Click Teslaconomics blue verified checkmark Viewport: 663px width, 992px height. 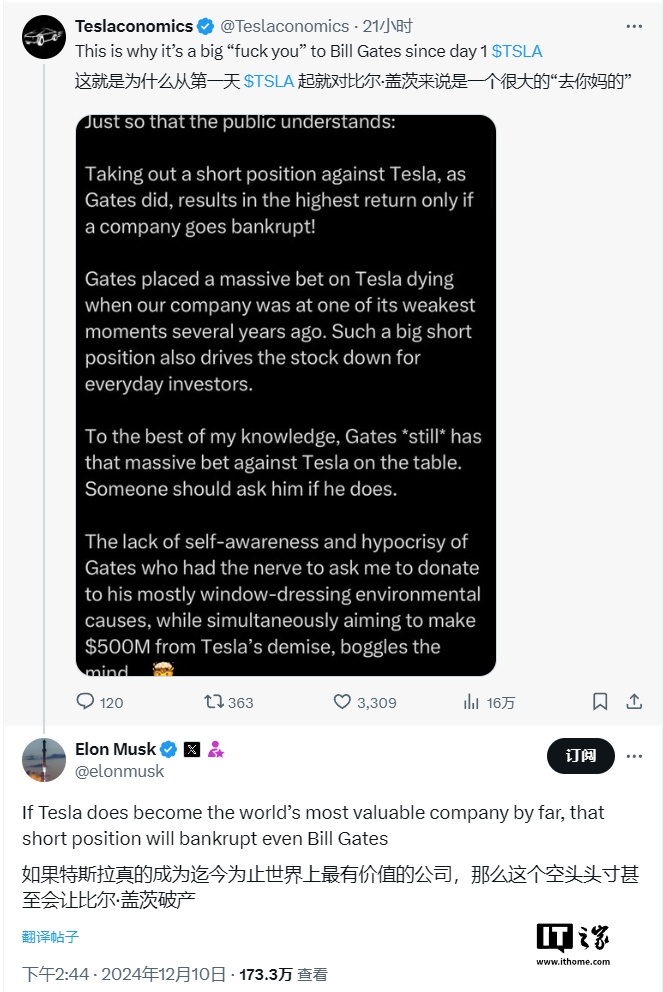[x=205, y=26]
